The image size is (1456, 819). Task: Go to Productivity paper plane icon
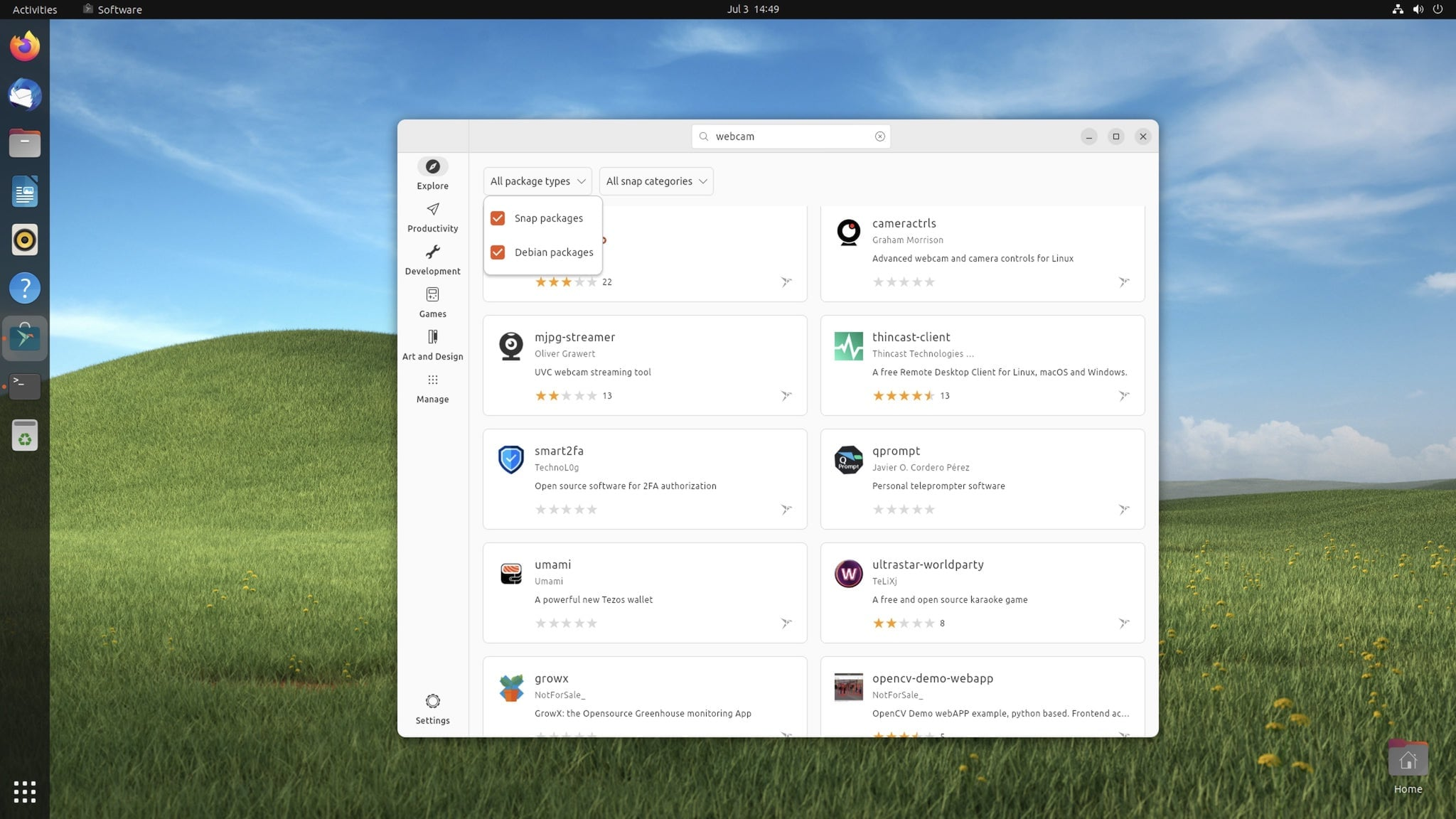(432, 209)
